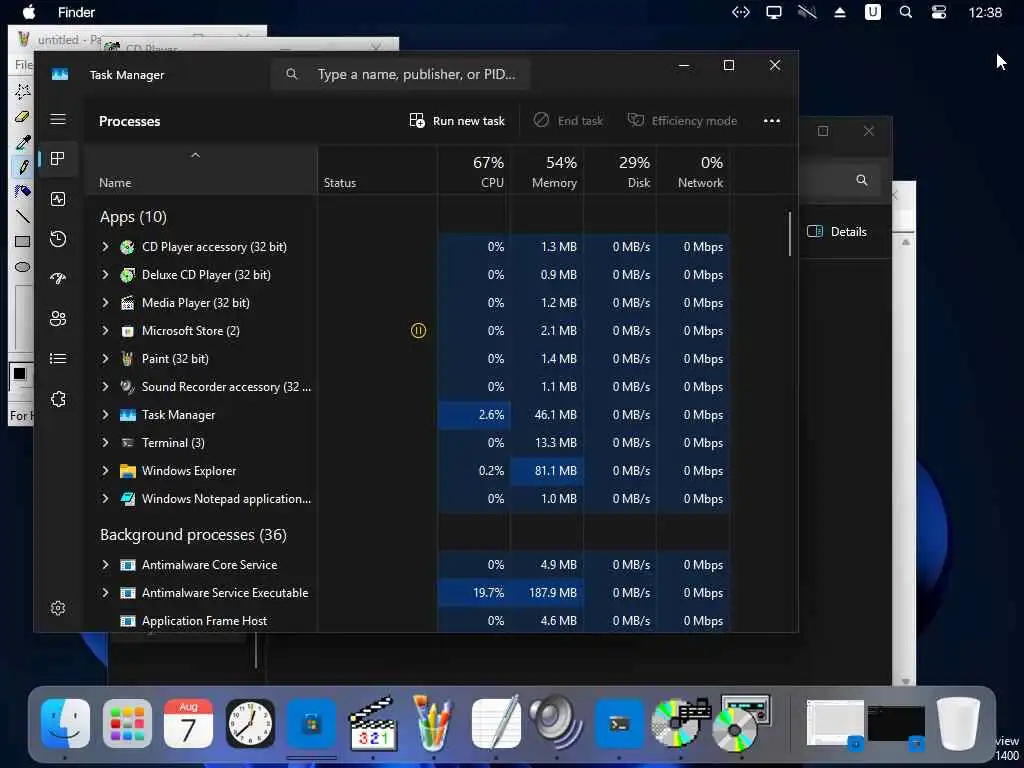The height and width of the screenshot is (768, 1024).
Task: Click search icon in background window
Action: coord(861,180)
